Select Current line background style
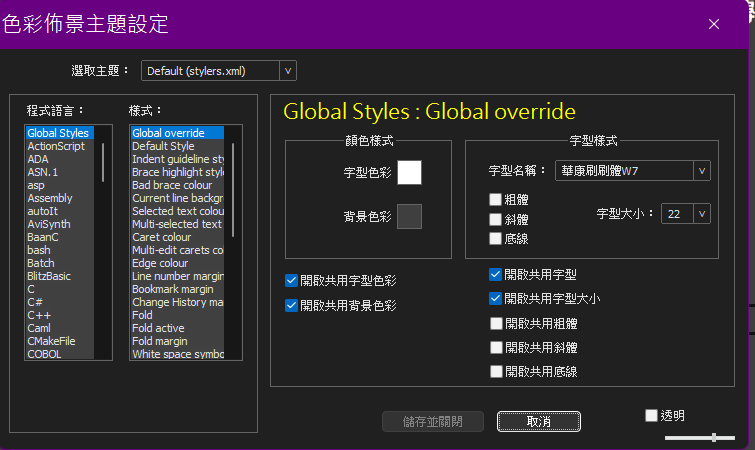The width and height of the screenshot is (755, 450). [x=177, y=198]
